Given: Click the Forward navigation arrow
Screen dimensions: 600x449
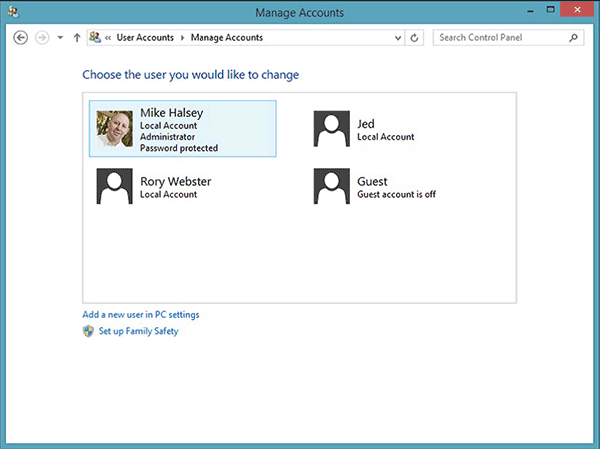Looking at the screenshot, I should pos(41,38).
